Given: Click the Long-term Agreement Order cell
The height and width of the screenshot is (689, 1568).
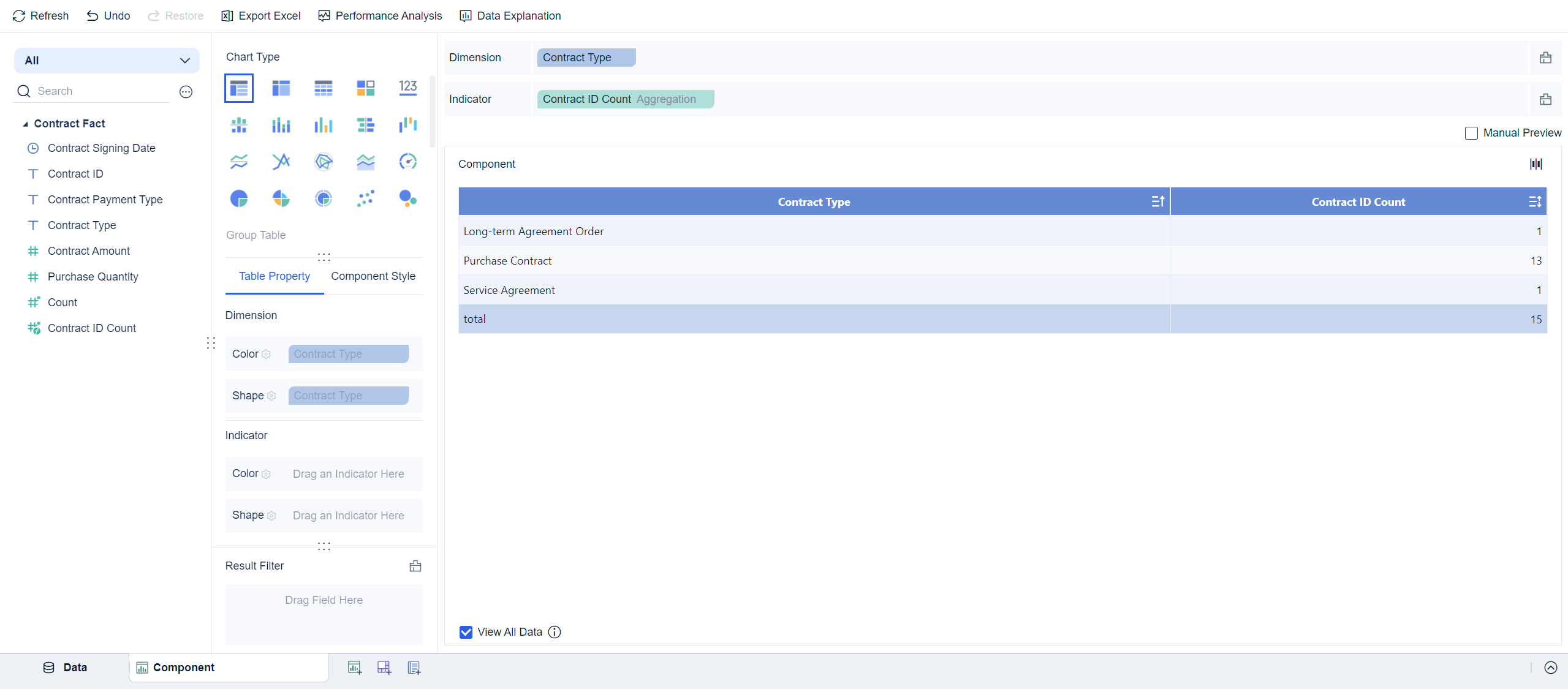Looking at the screenshot, I should pyautogui.click(x=814, y=232).
